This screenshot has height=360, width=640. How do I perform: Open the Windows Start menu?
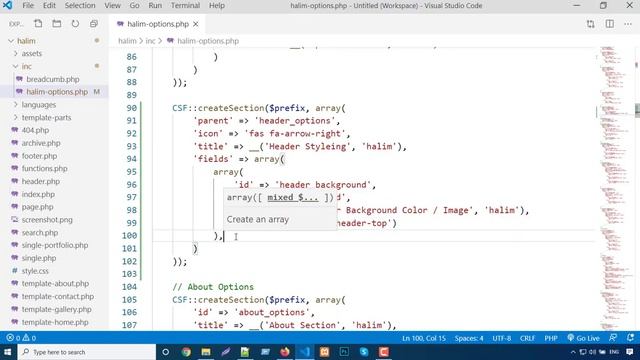[x=8, y=352]
